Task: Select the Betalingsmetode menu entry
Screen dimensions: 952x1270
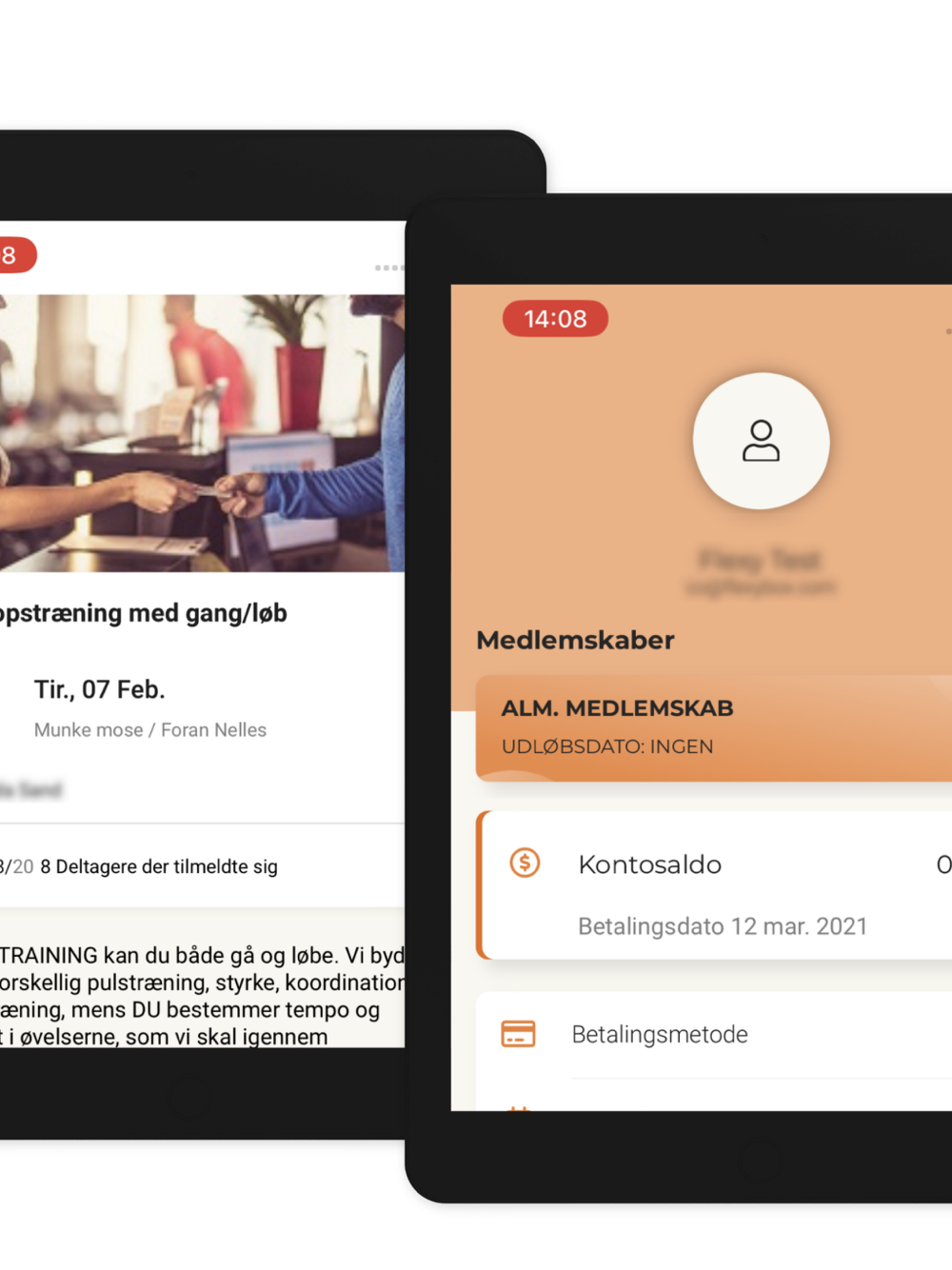Action: [x=714, y=1035]
